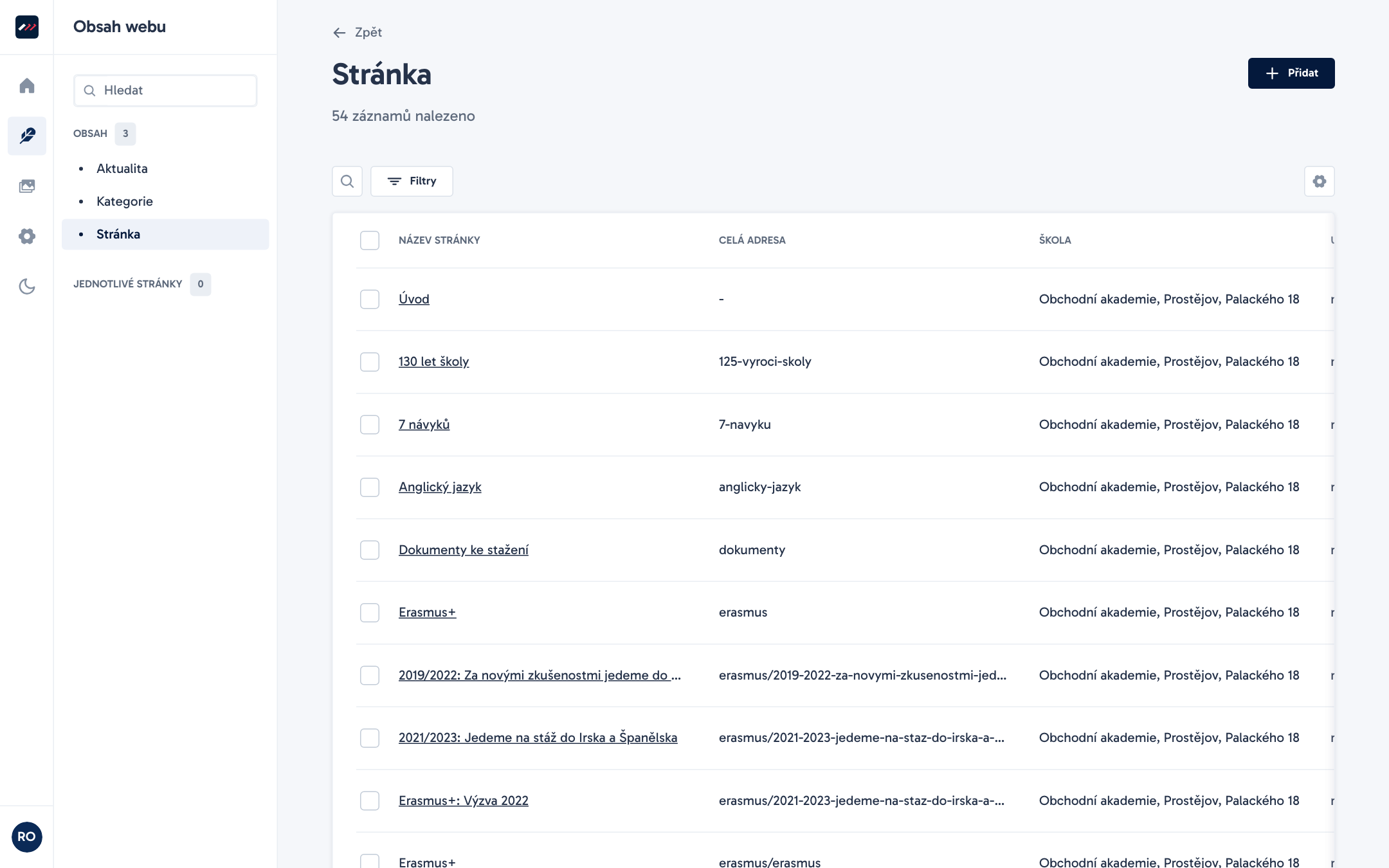
Task: Focus the Hledat search field
Action: (165, 91)
